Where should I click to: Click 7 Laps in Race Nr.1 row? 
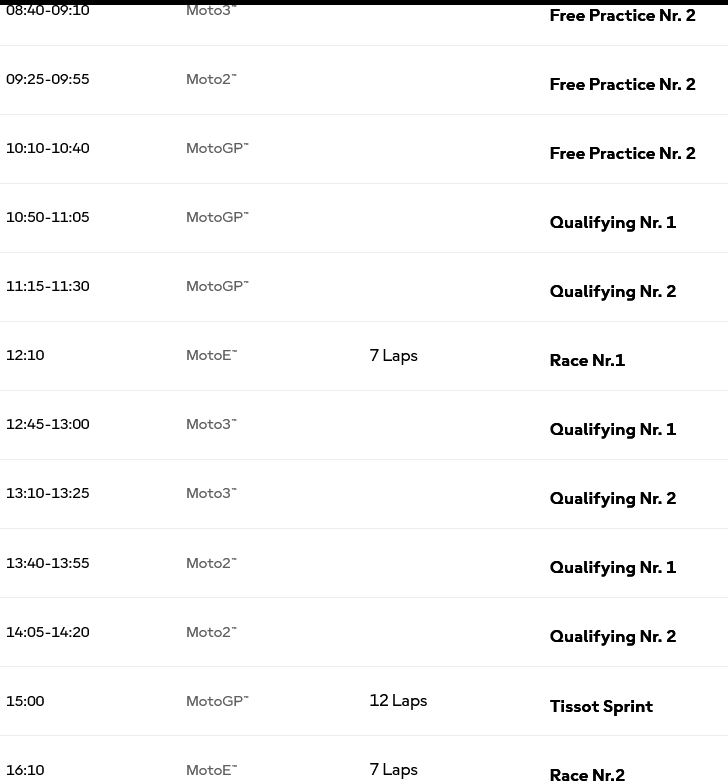click(x=394, y=356)
